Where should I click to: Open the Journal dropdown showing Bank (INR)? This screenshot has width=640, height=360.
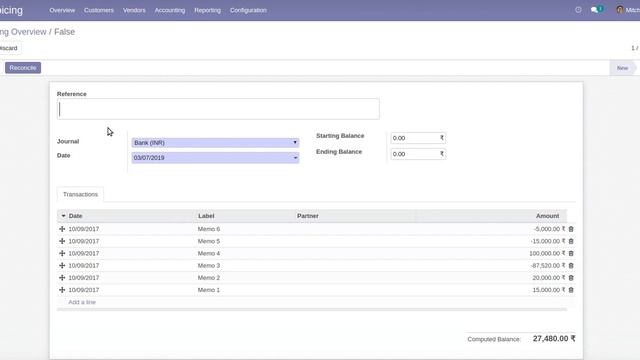[x=215, y=143]
